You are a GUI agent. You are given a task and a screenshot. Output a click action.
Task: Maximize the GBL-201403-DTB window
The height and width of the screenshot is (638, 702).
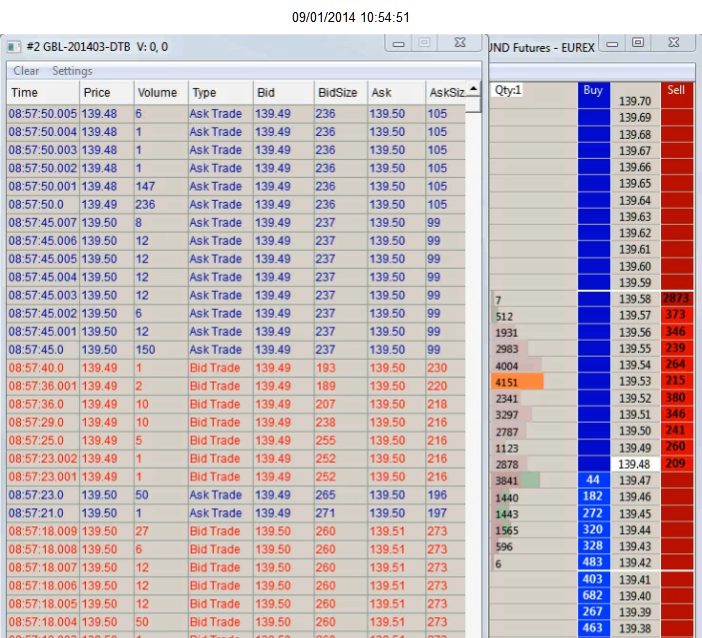424,43
